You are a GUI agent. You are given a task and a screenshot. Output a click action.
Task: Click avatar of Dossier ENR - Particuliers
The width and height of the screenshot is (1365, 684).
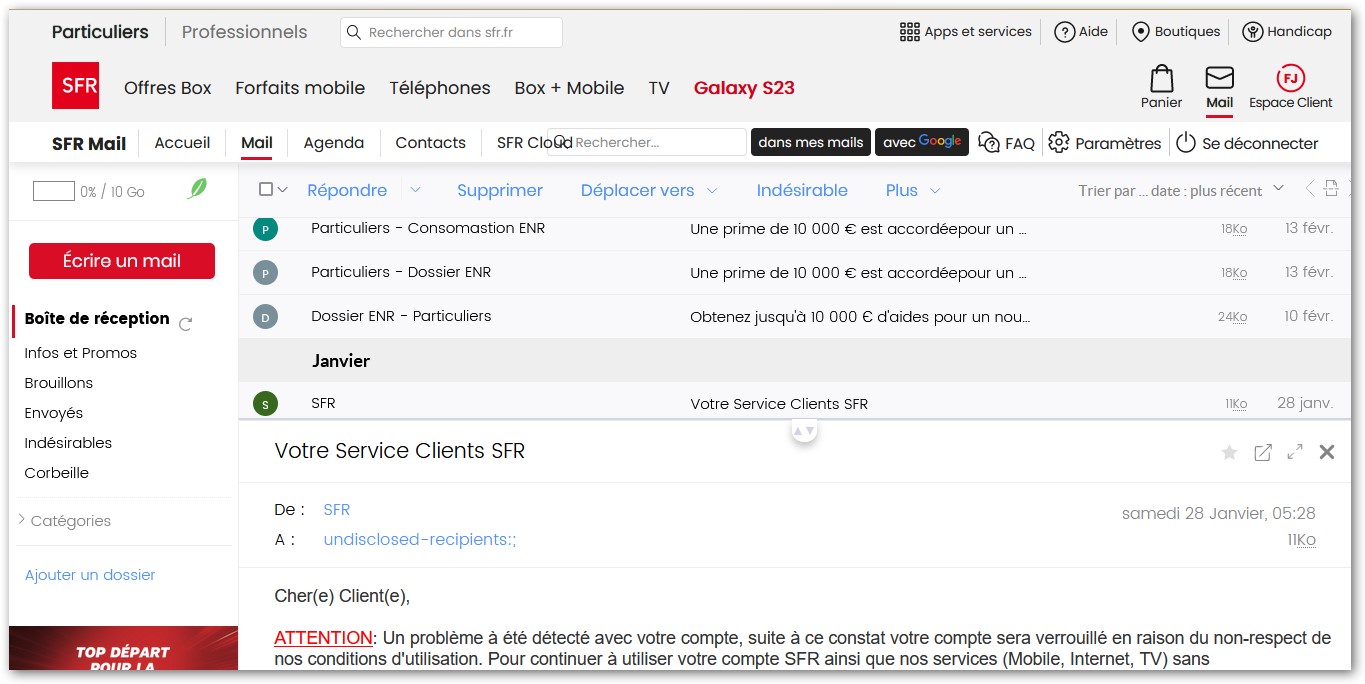coord(265,317)
